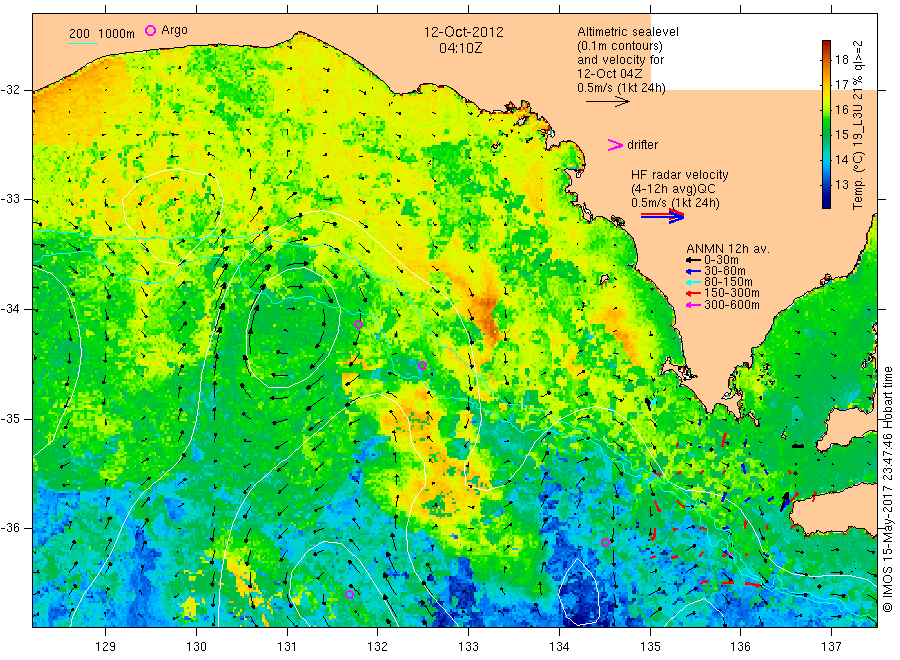
Task: Click the '(0.1m contours)' text
Action: tap(620, 46)
